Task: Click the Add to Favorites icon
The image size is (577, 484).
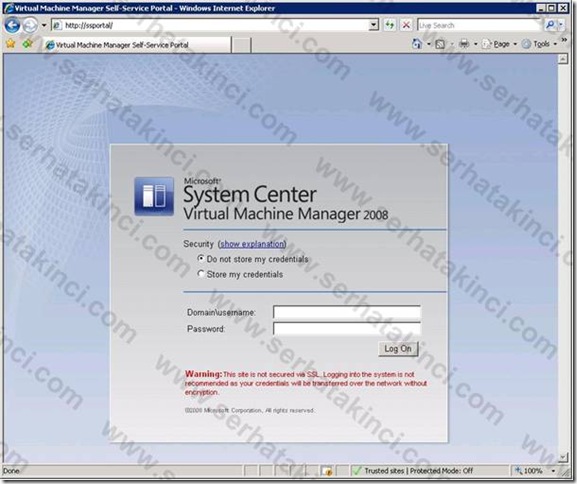Action: click(x=28, y=44)
